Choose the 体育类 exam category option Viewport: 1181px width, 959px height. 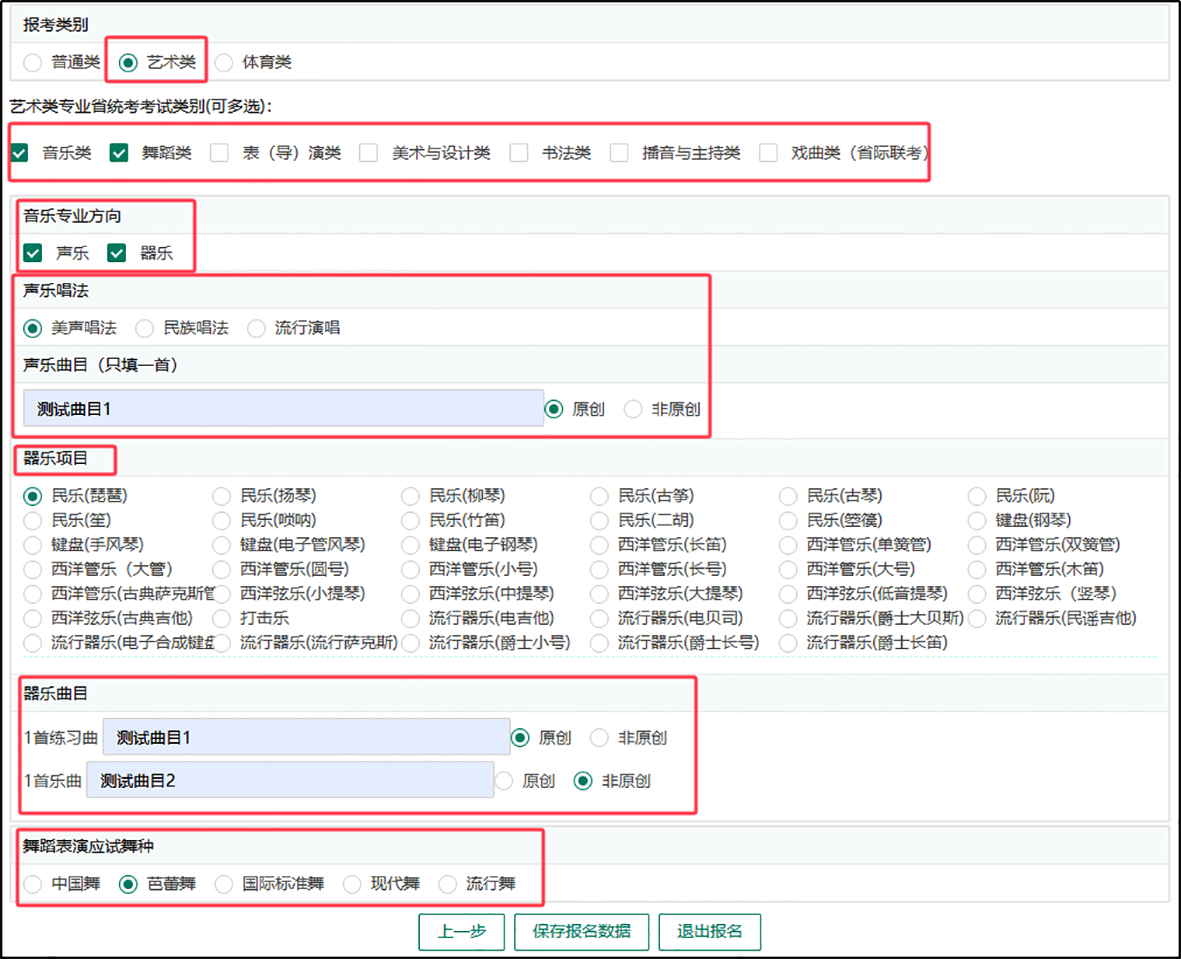click(224, 62)
